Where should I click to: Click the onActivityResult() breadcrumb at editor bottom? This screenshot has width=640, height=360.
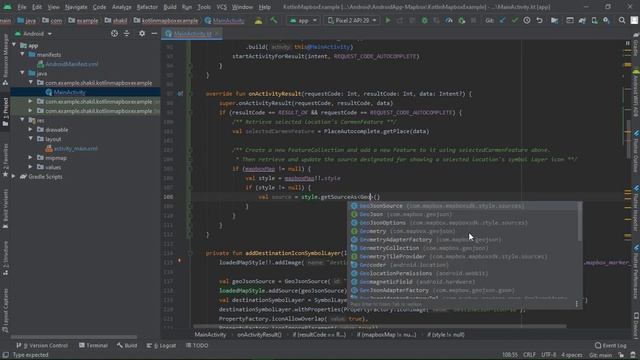[259, 335]
